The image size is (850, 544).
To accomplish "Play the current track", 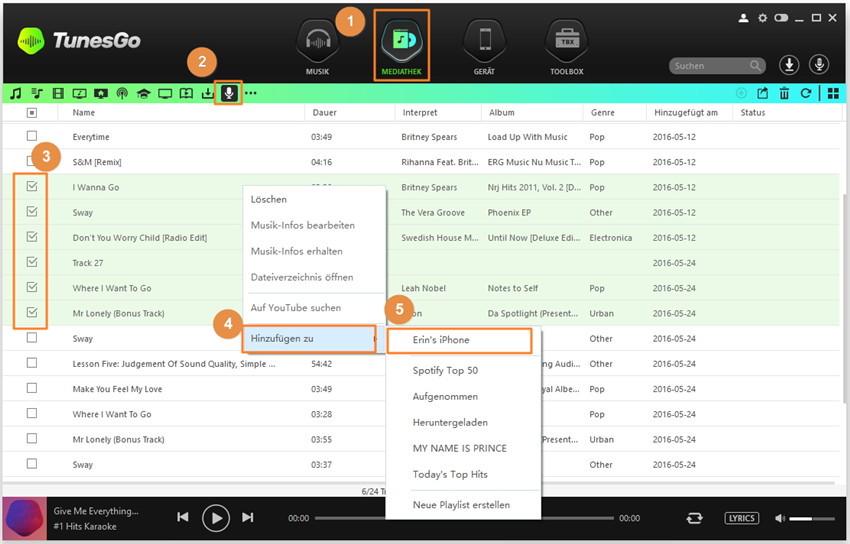I will click(x=216, y=518).
